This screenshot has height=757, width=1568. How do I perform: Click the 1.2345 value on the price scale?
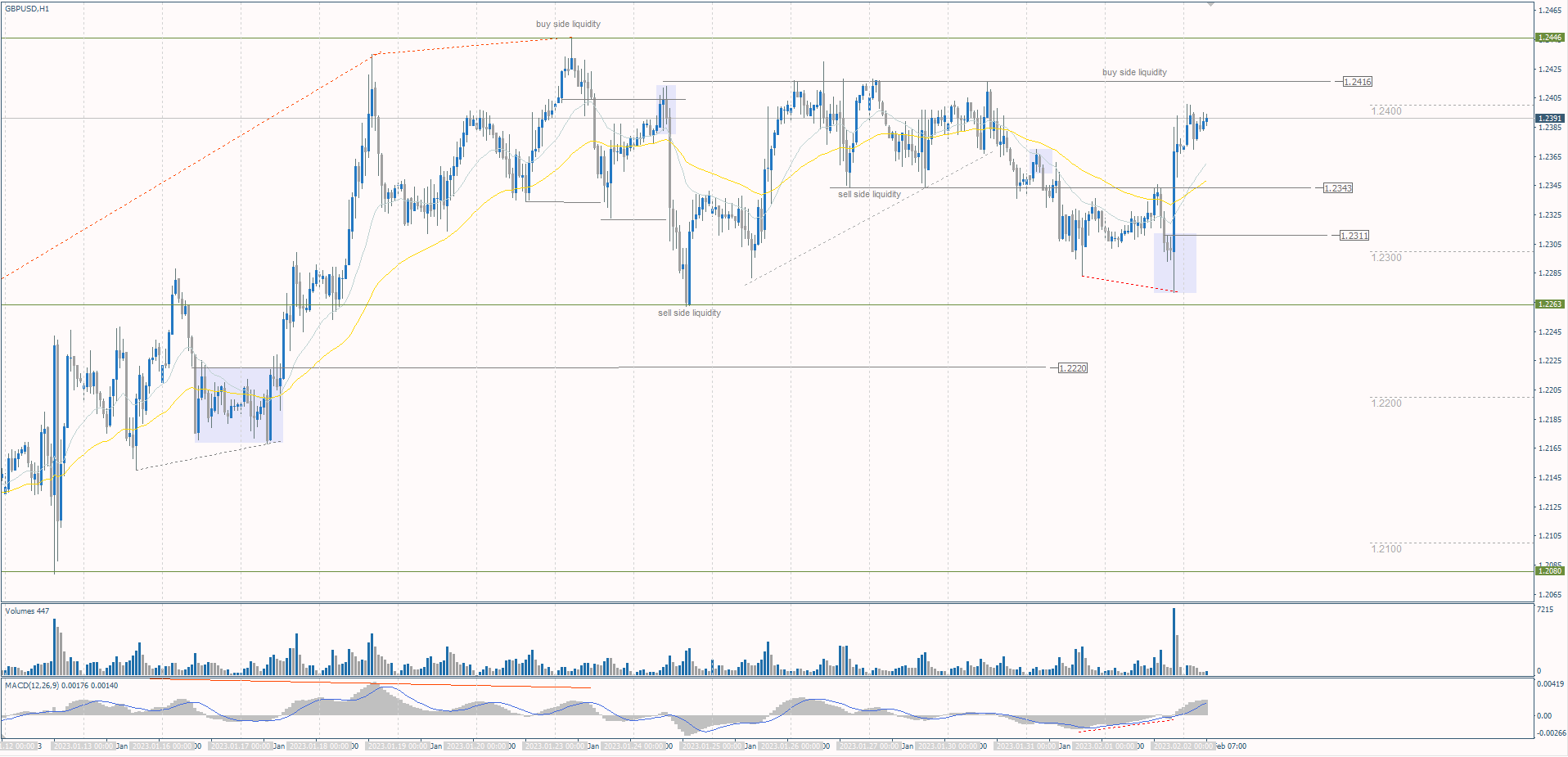[1550, 186]
